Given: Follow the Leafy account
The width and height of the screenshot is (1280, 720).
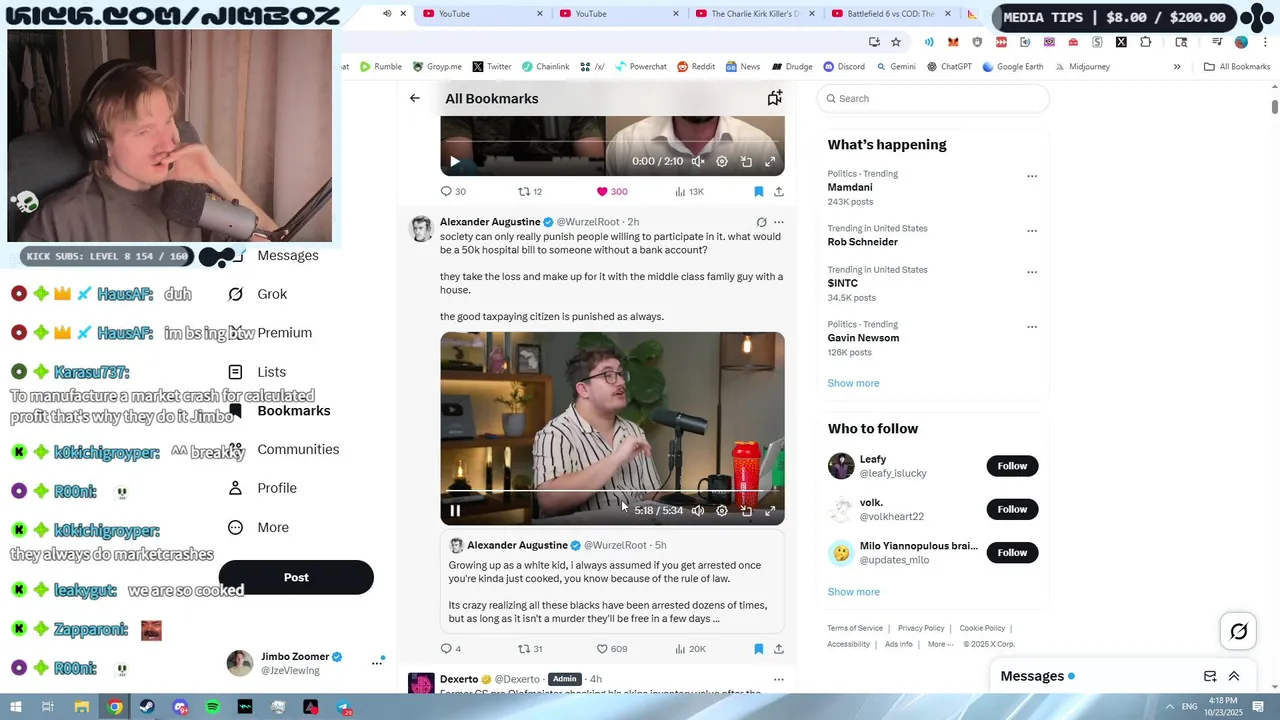Looking at the screenshot, I should coord(1012,466).
